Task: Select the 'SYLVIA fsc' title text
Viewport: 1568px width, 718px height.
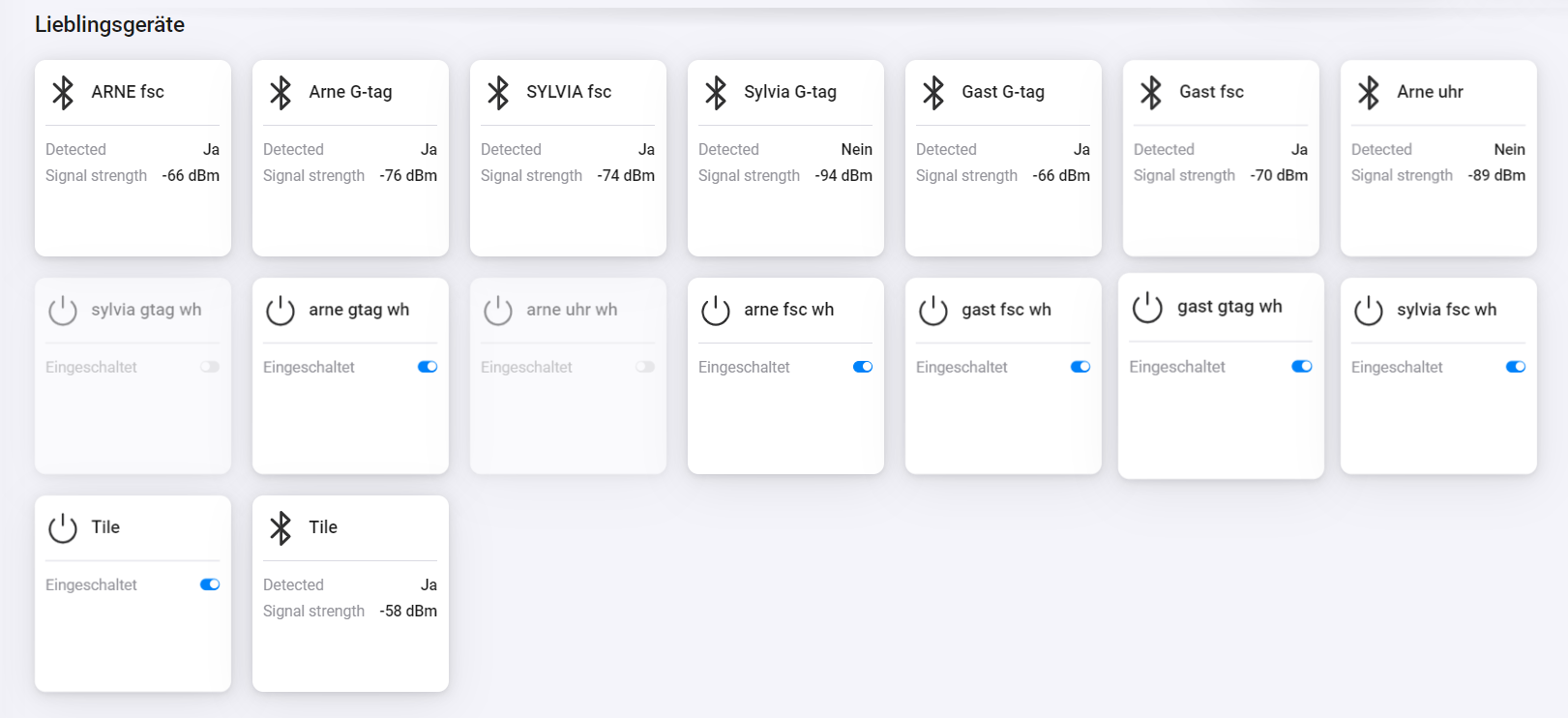Action: 569,92
